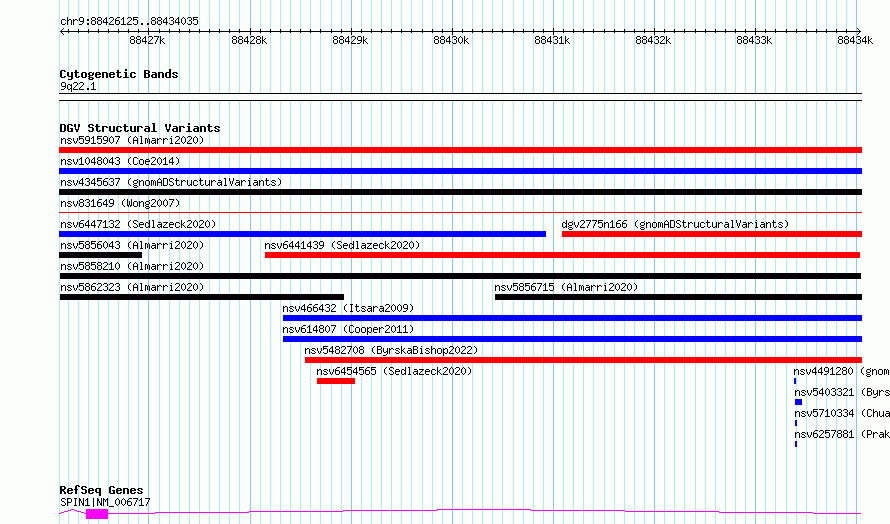This screenshot has width=890, height=524.
Task: Select the red nsv5482708 variant bar
Action: tap(583, 360)
